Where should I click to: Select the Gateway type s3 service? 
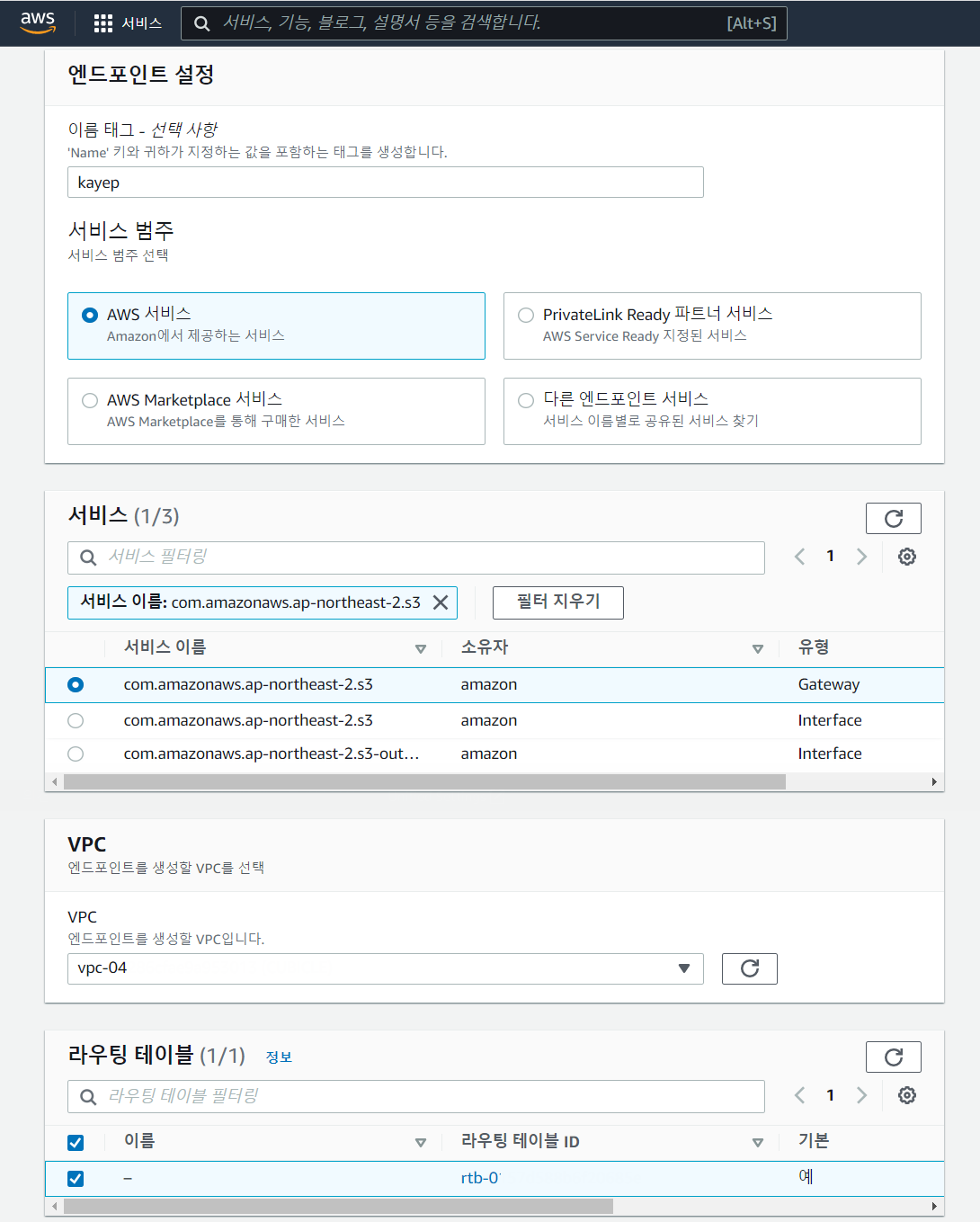coord(76,684)
